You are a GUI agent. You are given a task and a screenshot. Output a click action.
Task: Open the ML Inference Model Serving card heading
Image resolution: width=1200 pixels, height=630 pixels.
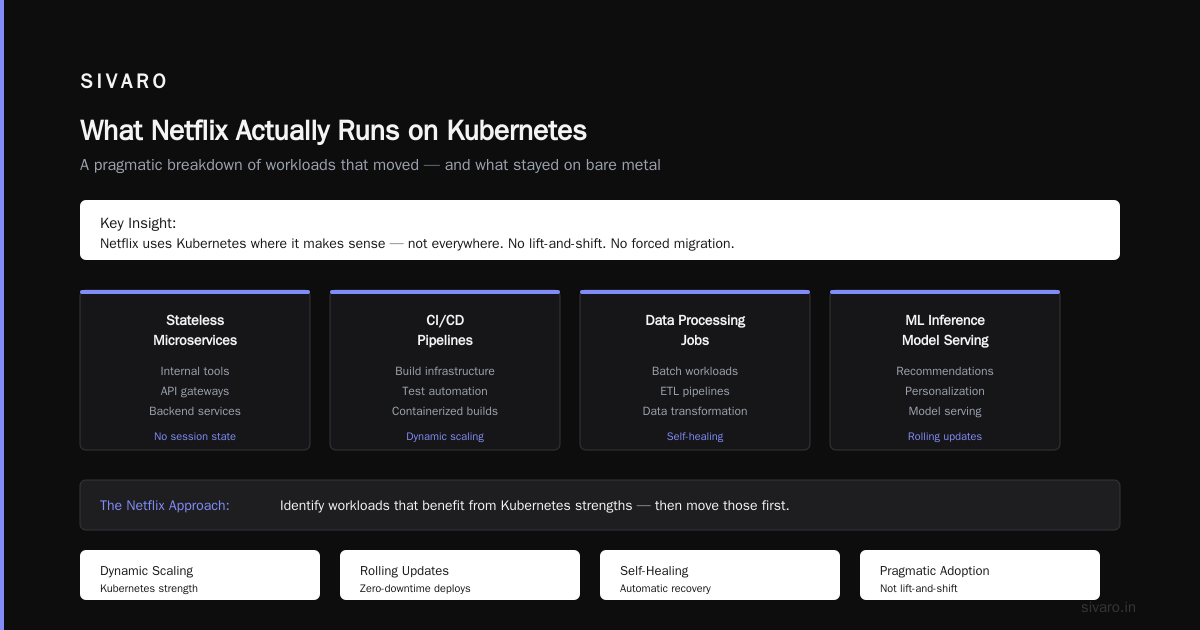click(x=945, y=330)
